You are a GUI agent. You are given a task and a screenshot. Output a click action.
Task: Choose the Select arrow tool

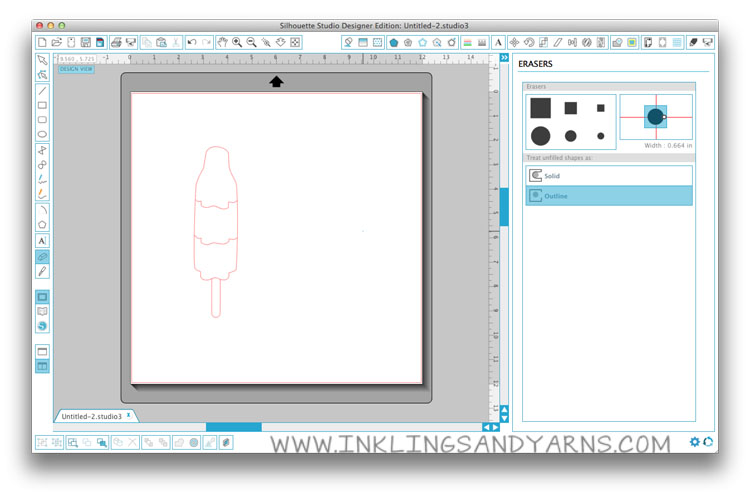click(42, 60)
